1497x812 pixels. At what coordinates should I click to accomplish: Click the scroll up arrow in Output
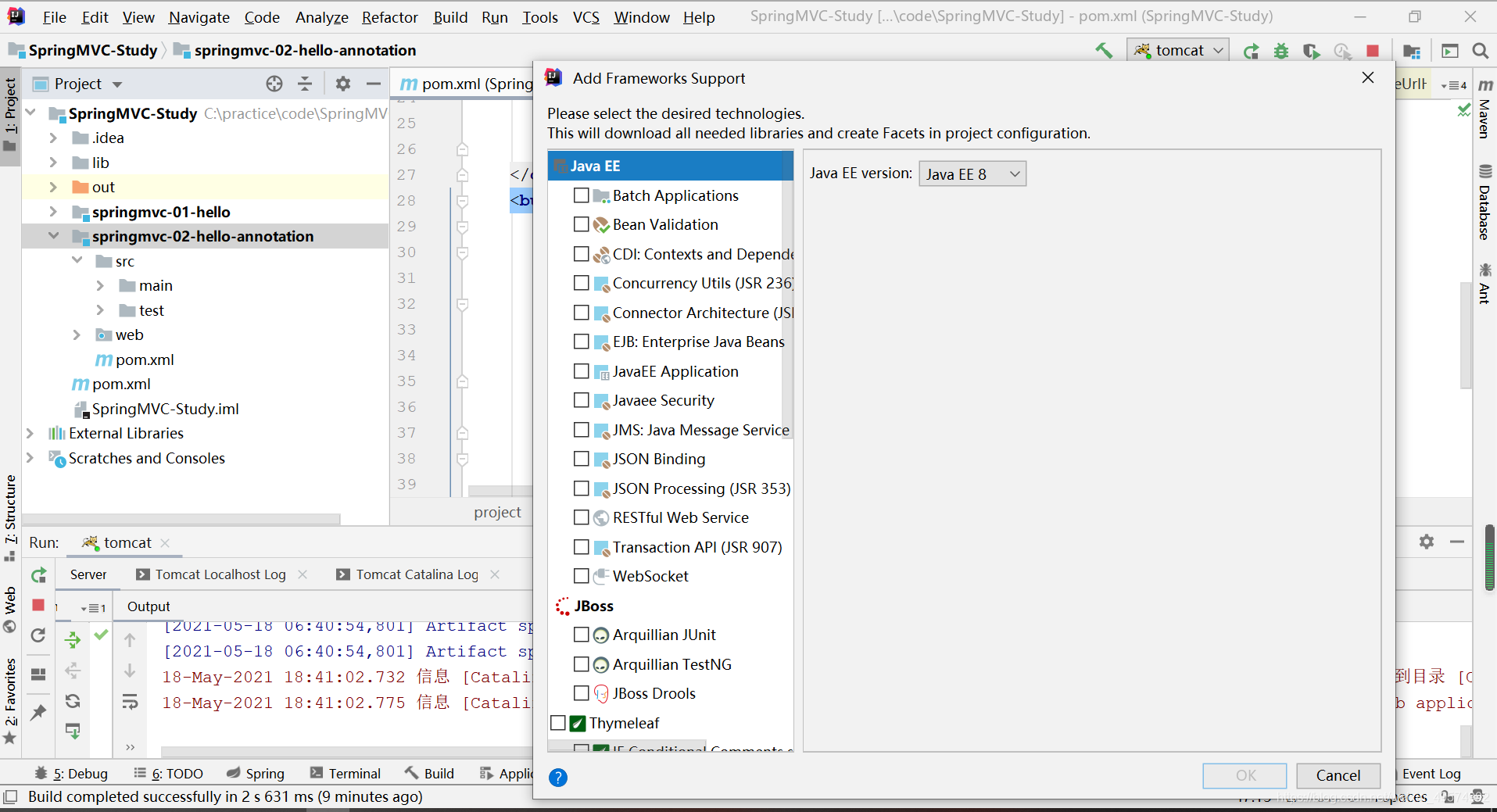130,640
